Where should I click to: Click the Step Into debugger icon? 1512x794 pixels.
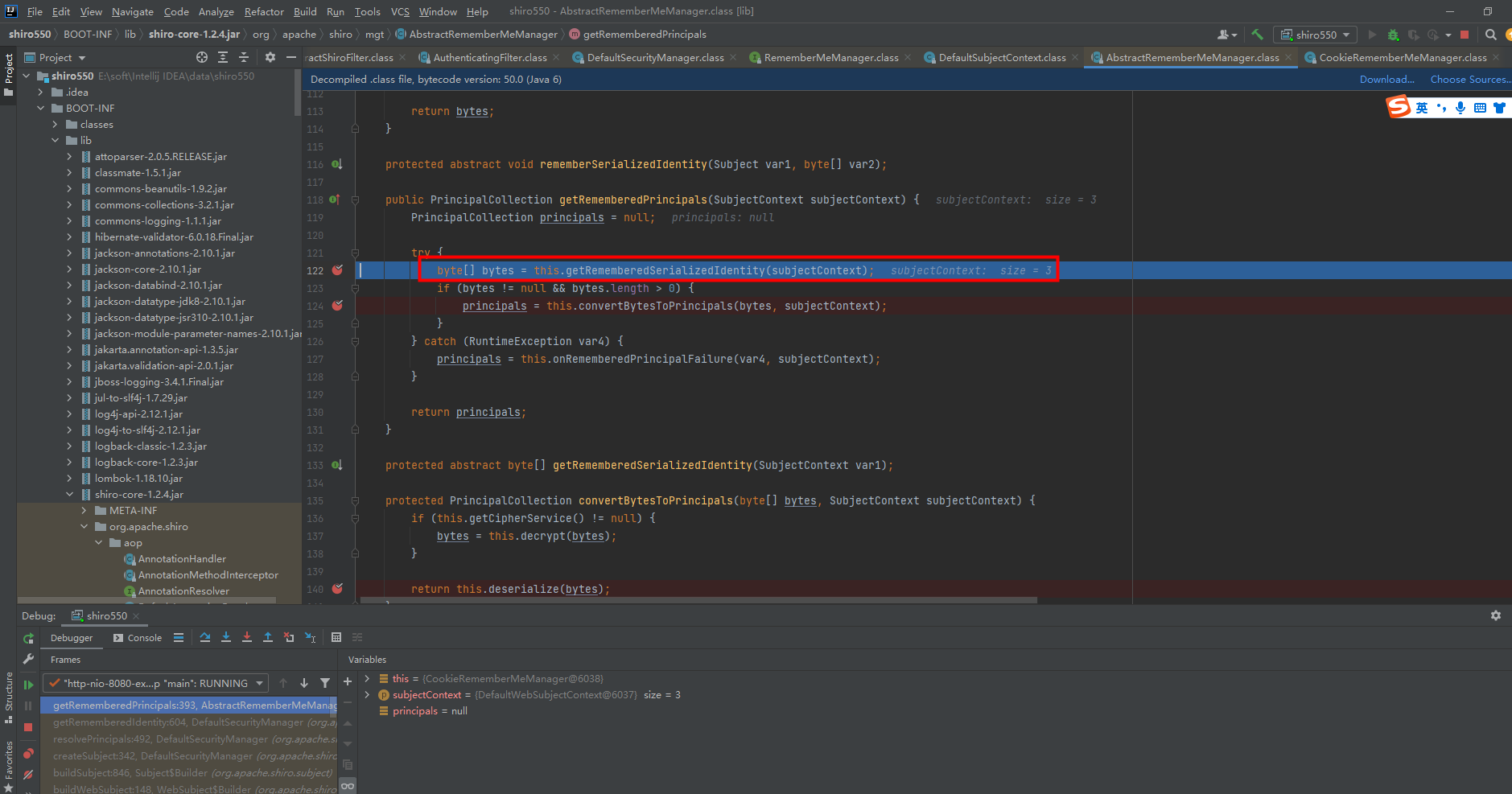[x=226, y=637]
